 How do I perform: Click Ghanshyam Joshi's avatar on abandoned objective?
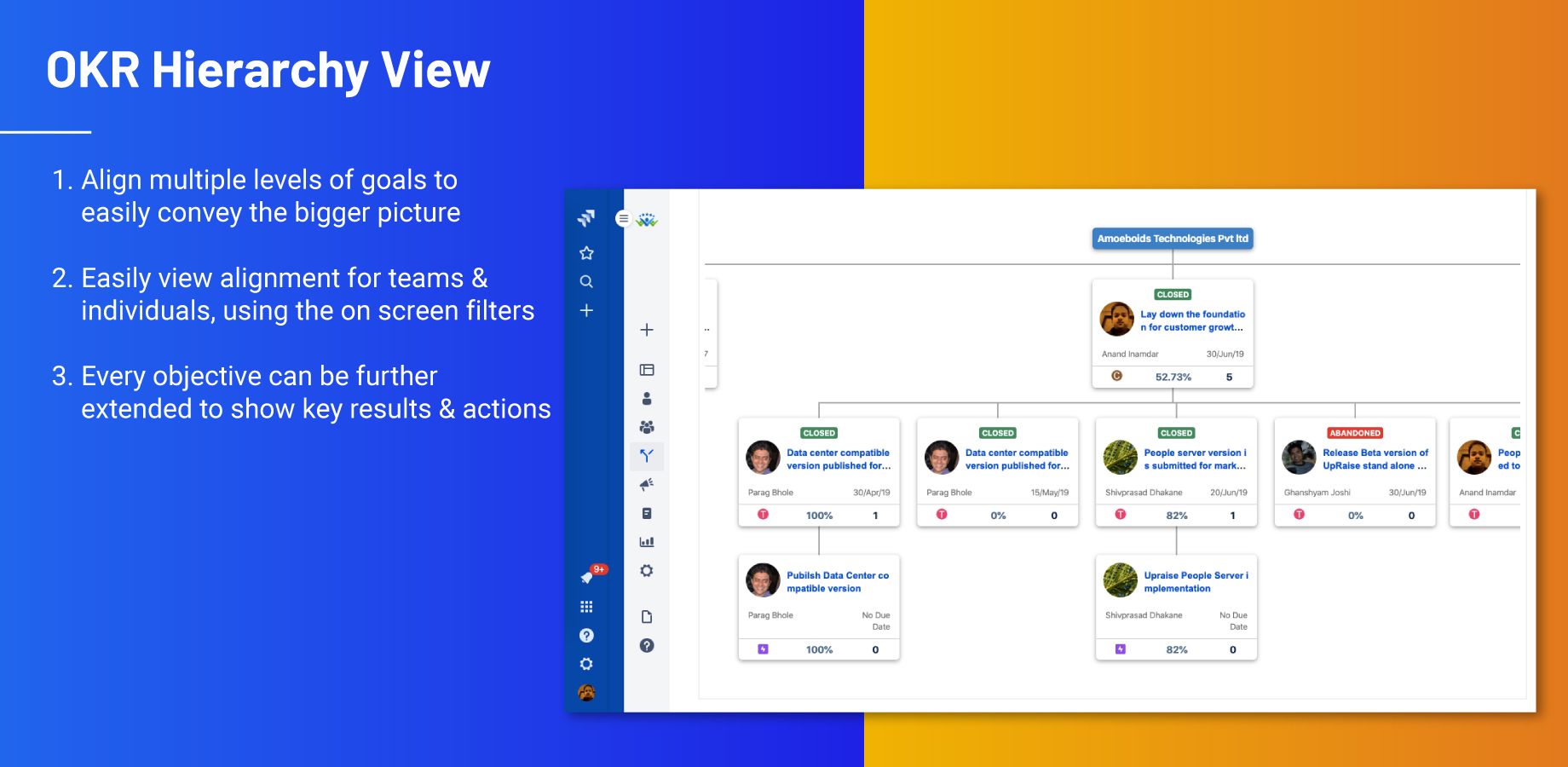tap(1299, 458)
